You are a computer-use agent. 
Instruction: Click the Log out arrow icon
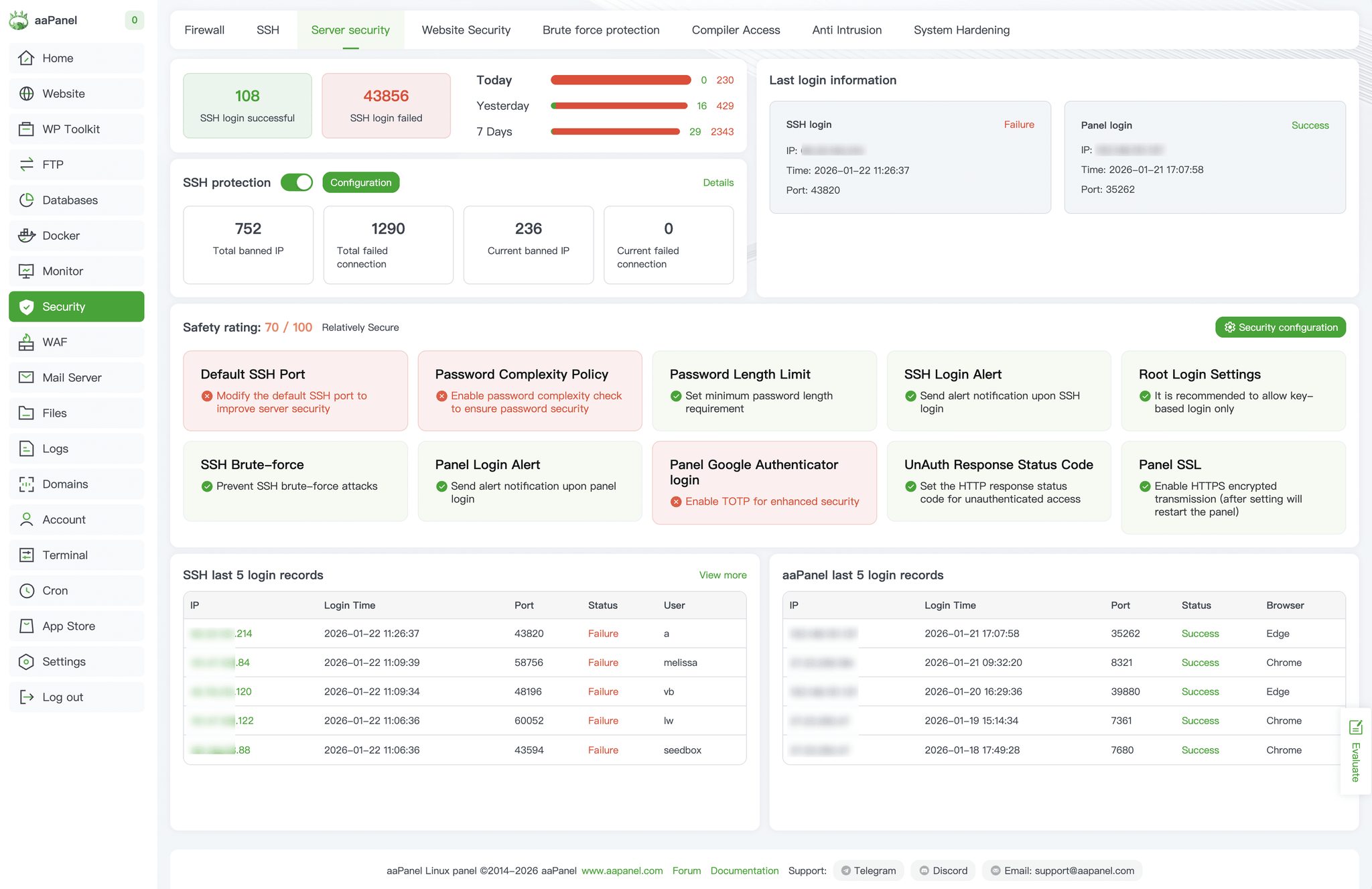[x=26, y=697]
